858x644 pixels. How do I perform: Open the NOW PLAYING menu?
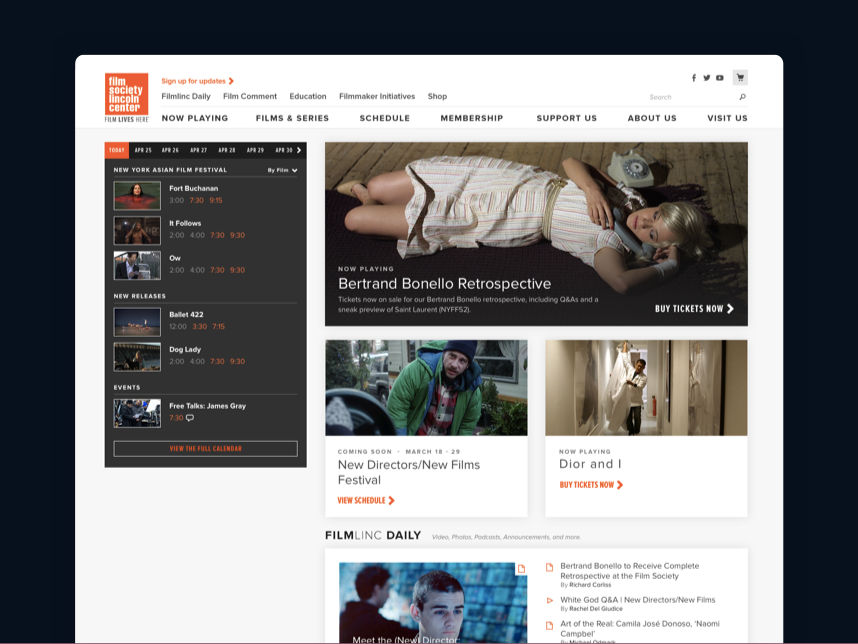[195, 118]
